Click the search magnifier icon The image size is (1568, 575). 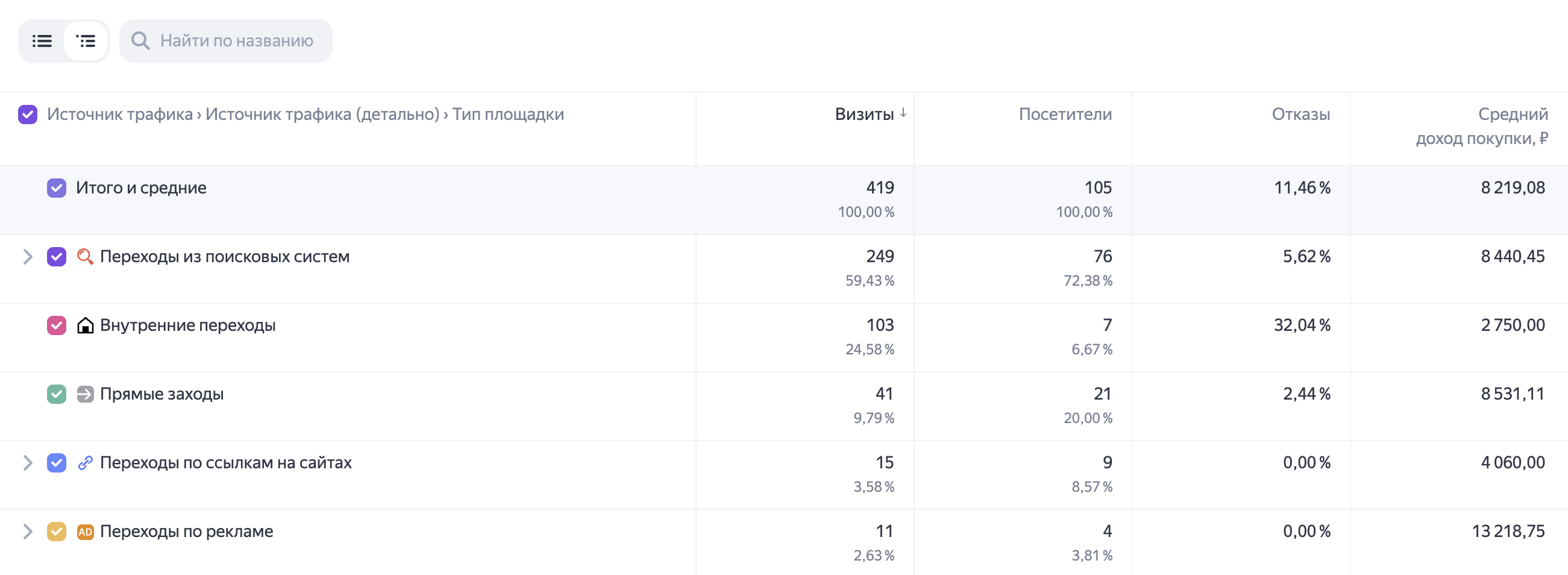click(x=140, y=41)
